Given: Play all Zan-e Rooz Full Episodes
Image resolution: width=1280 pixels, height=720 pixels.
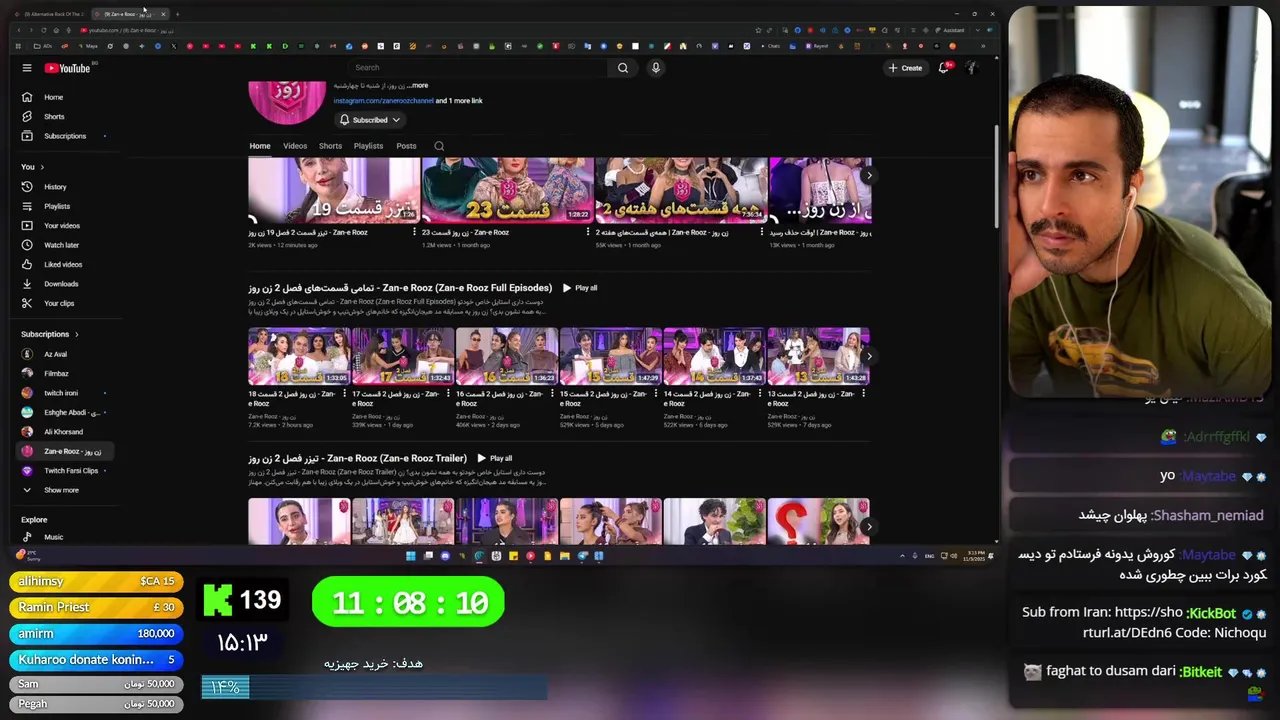Looking at the screenshot, I should [580, 288].
